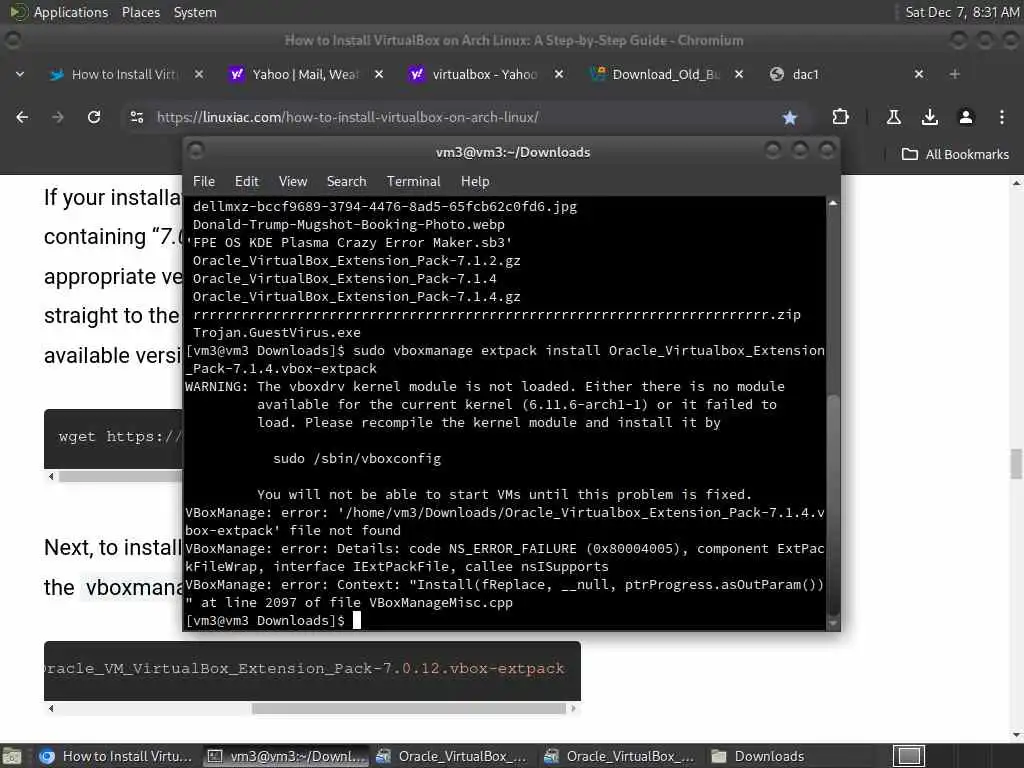Click the 'sudo /sbin/vboxconfig' line in terminal
Viewport: 1024px width, 768px height.
coord(357,459)
